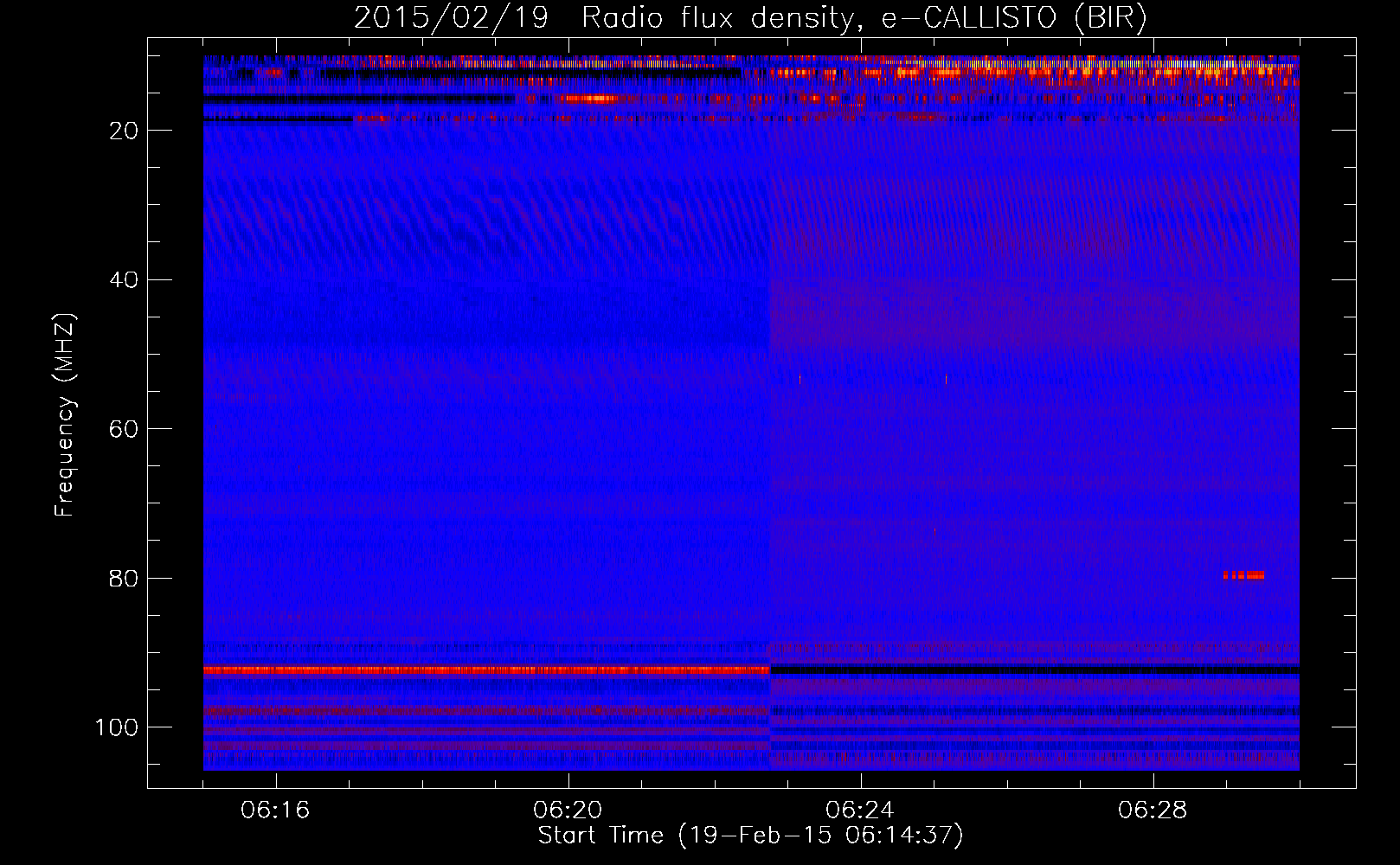
Task: Click the plot title '2015/02/19 Radio flux density, e-CALLISTO (BIR)'
Action: [750, 17]
